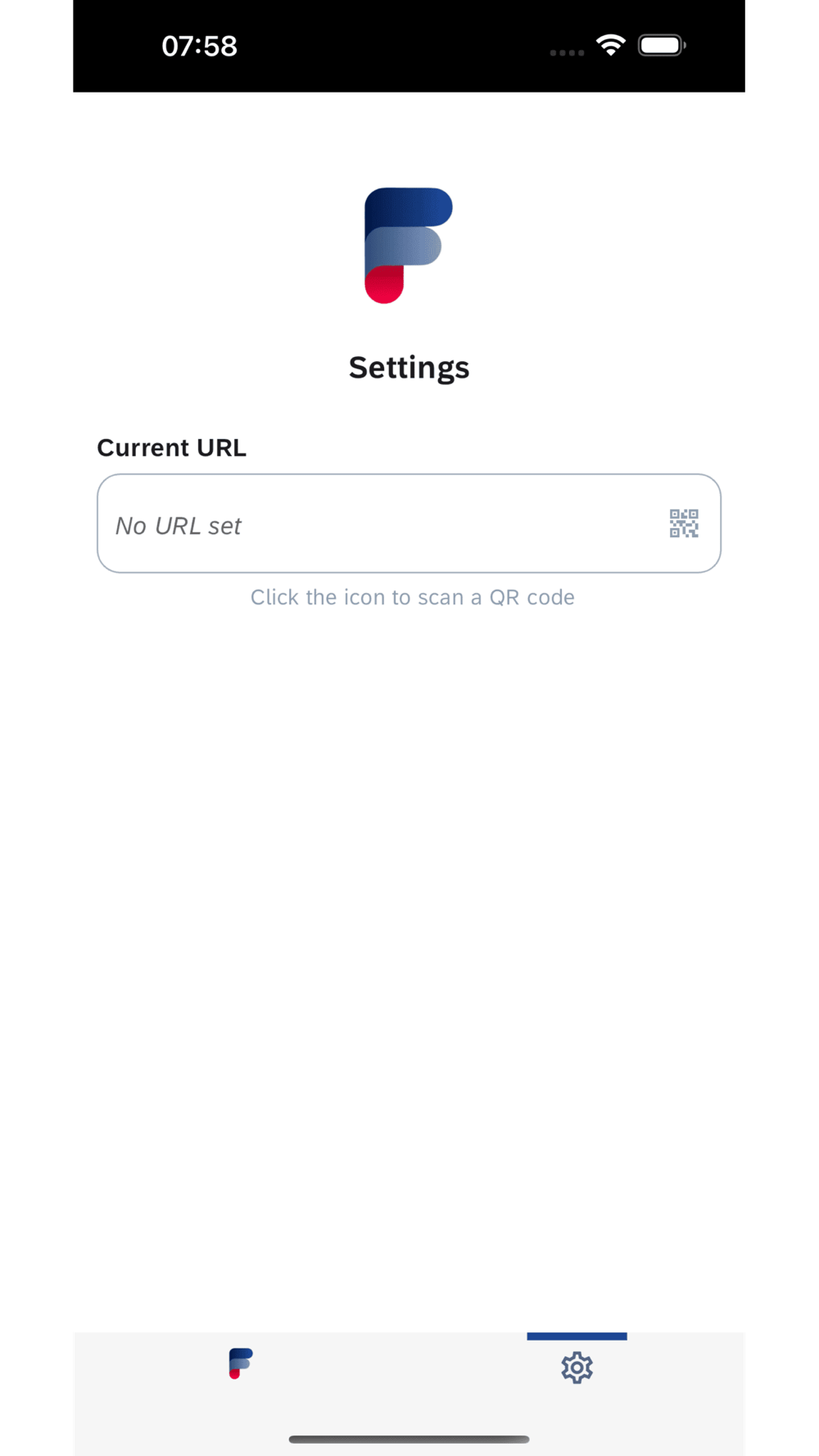Click blank area below the hint text
819x1456 pixels.
[x=409, y=942]
